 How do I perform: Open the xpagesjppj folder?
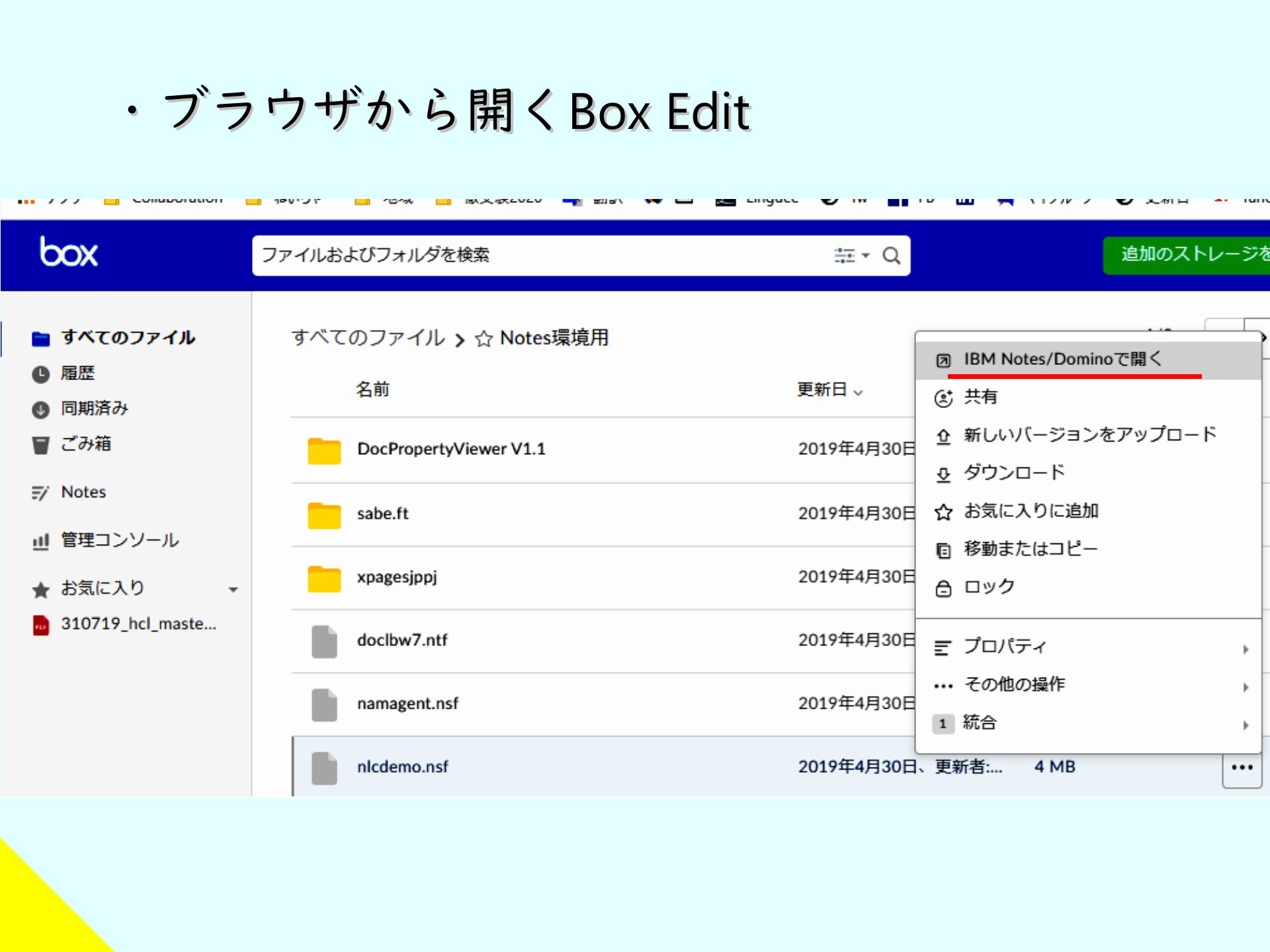click(x=397, y=577)
